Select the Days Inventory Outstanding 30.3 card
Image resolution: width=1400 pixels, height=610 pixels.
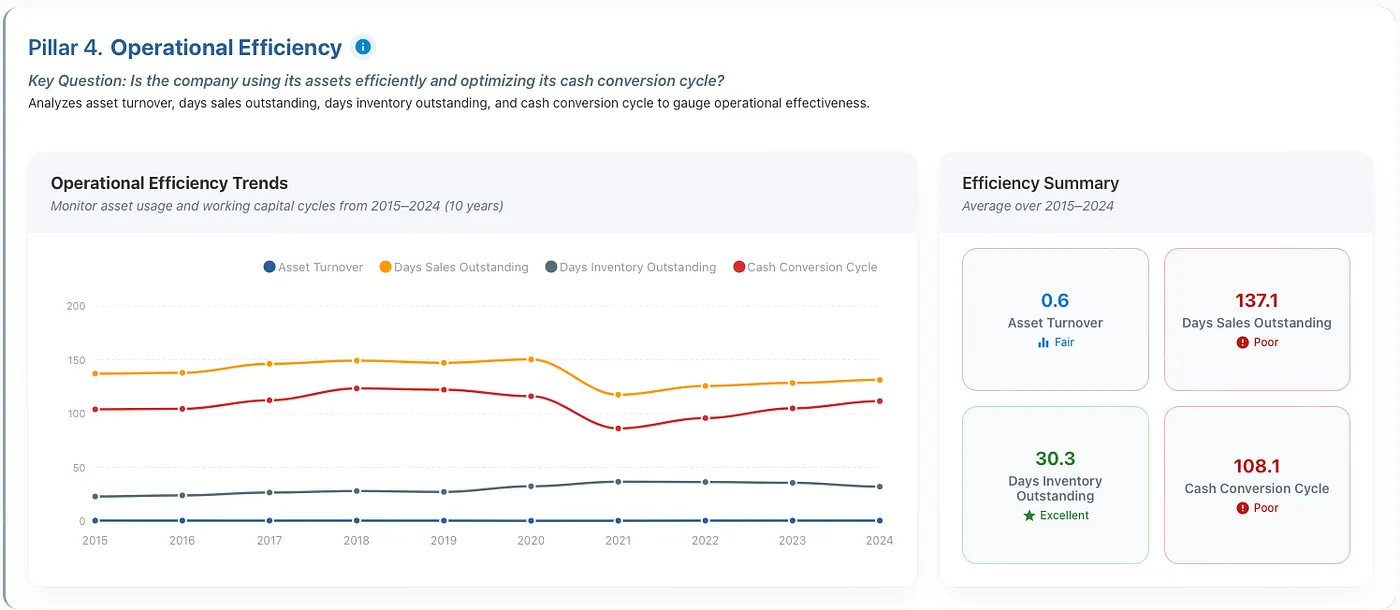(1055, 485)
